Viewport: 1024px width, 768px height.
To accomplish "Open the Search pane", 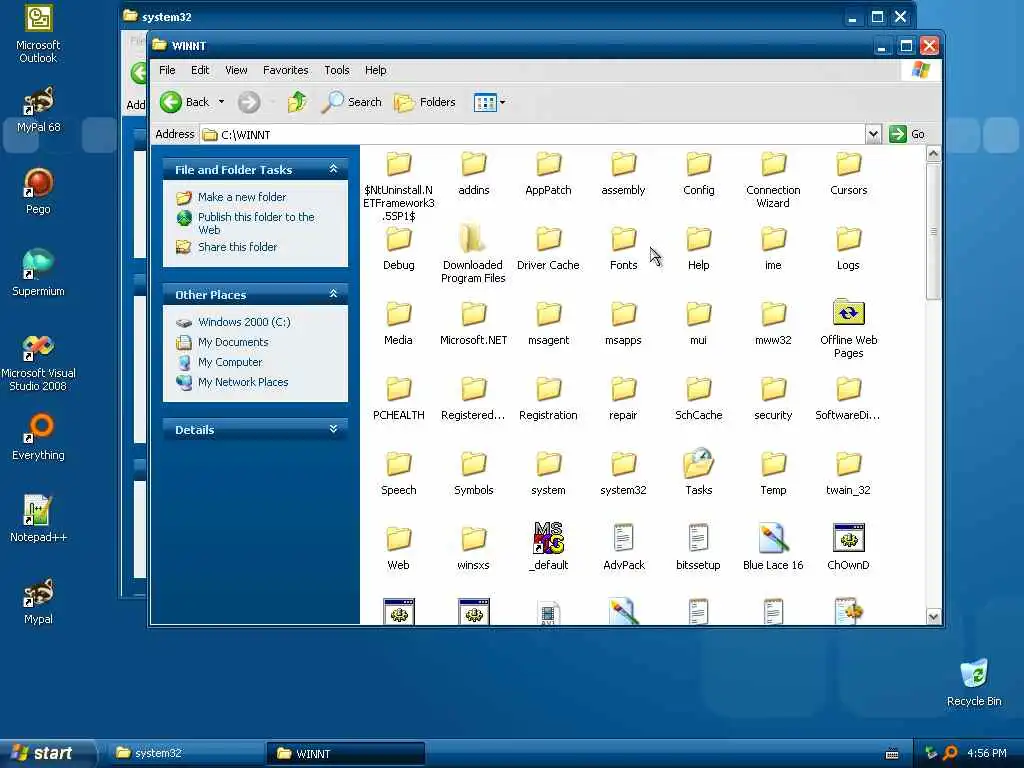I will coord(351,102).
